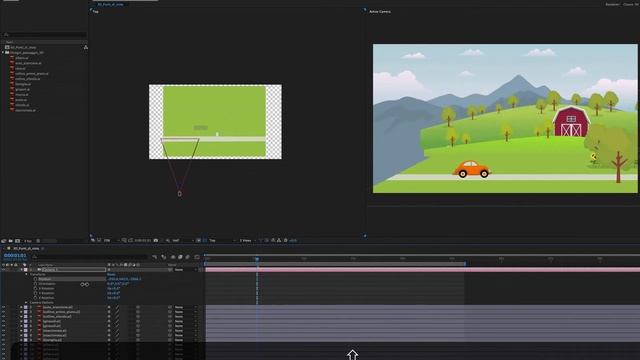Screen dimensions: 640x360
Task: Expand the Camera Options group
Action: [x=27, y=302]
